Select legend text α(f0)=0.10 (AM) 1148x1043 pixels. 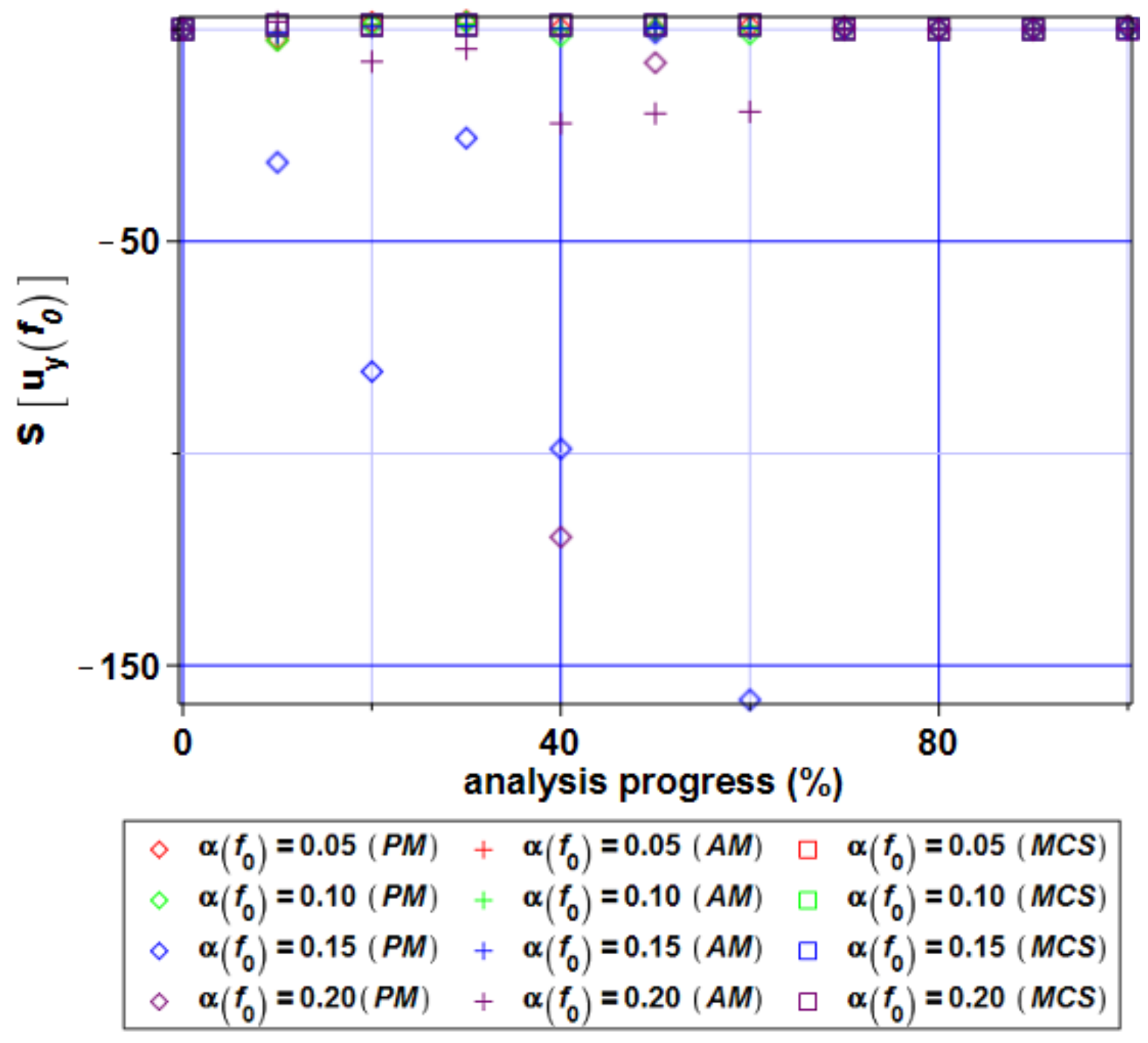click(643, 902)
